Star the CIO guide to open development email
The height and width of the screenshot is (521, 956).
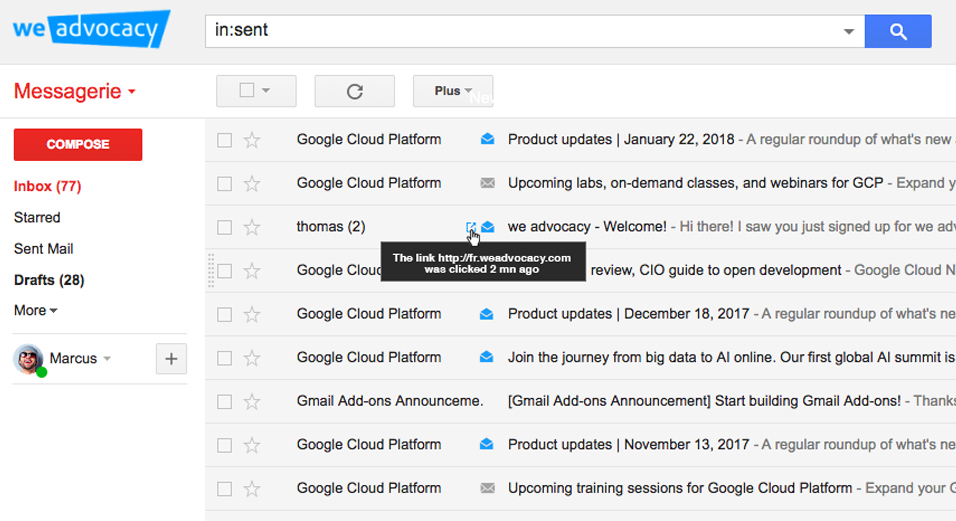(x=252, y=271)
